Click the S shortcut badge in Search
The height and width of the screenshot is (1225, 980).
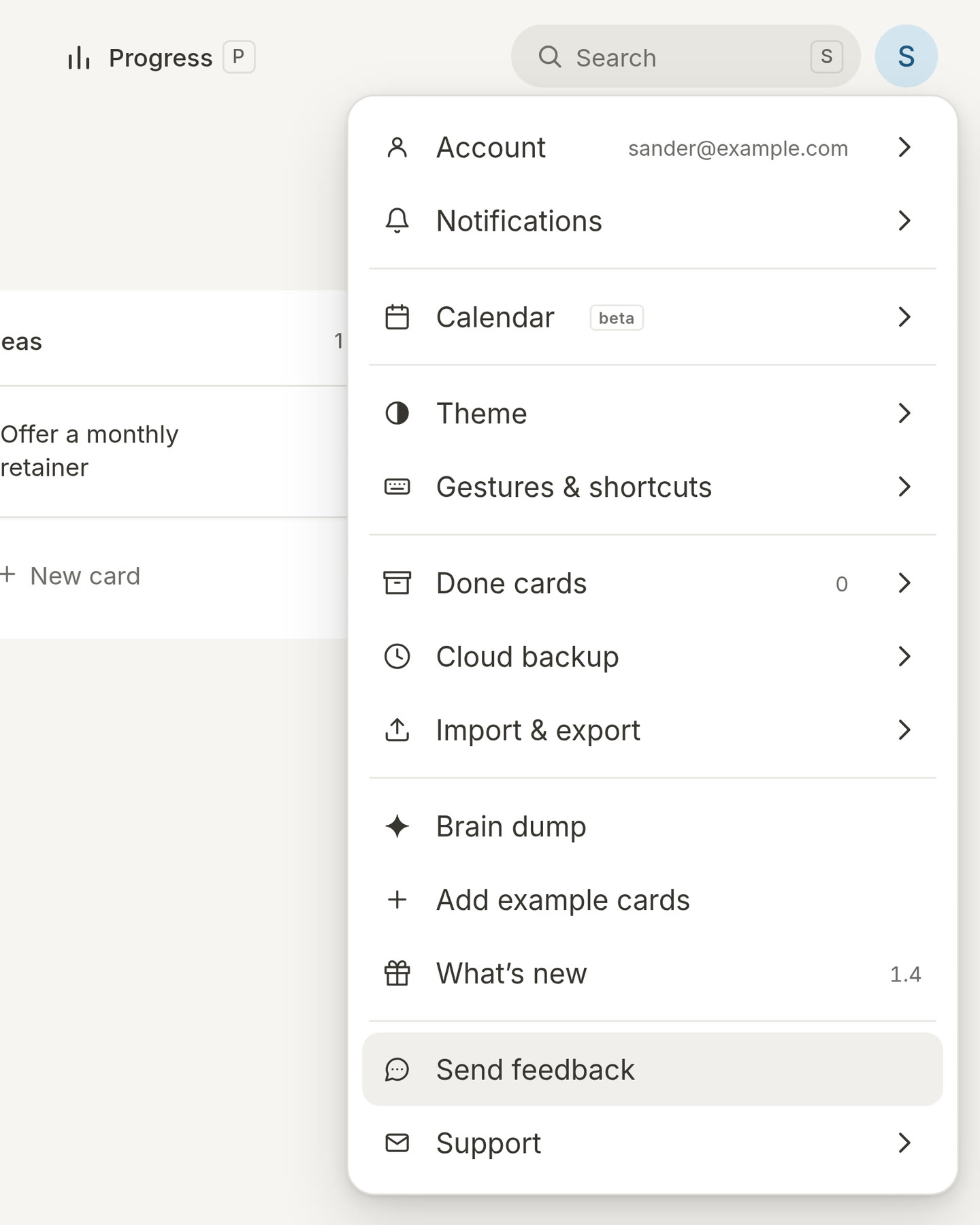[827, 56]
